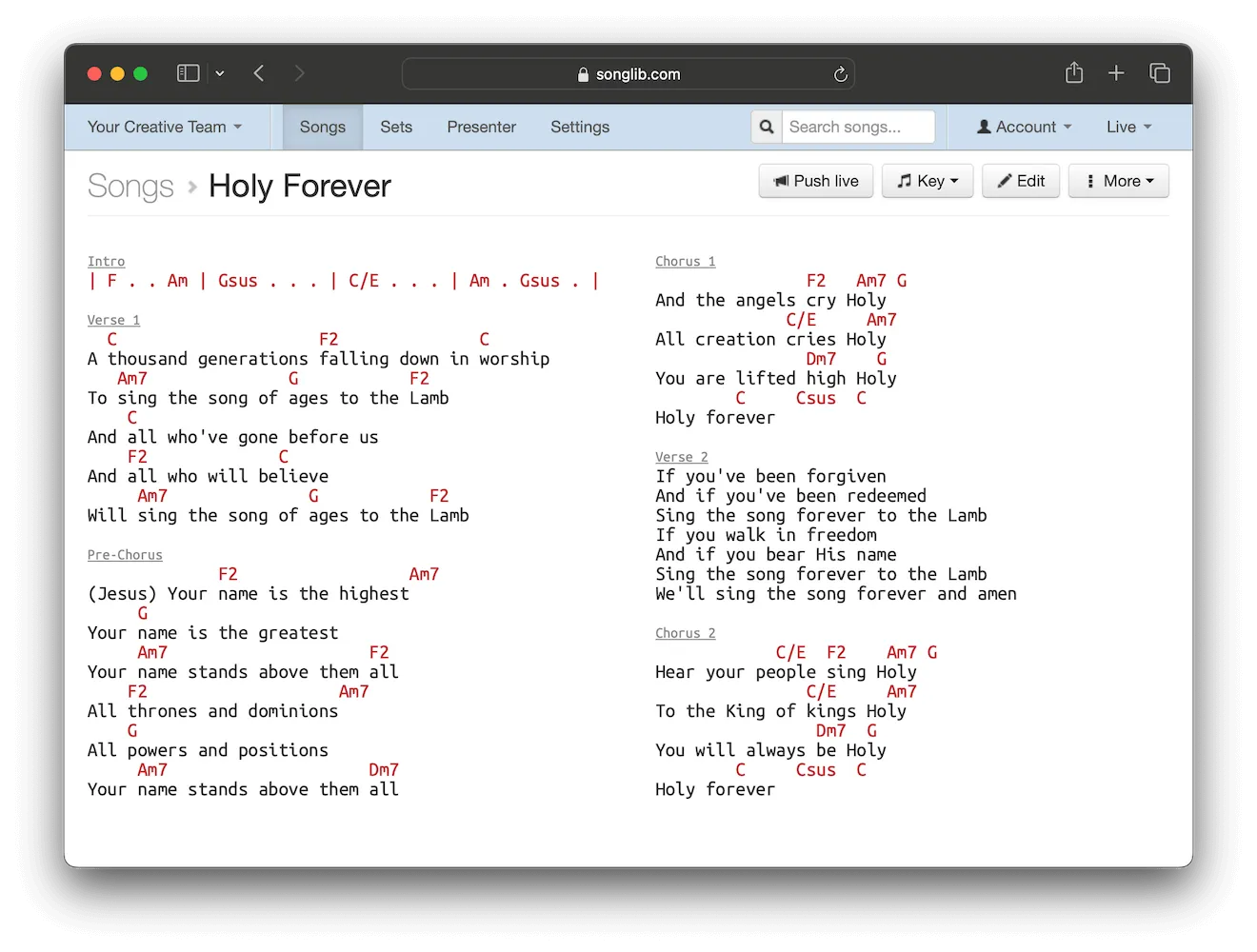This screenshot has height=952, width=1257.
Task: Open the Your Creative Team dropdown
Action: point(165,127)
